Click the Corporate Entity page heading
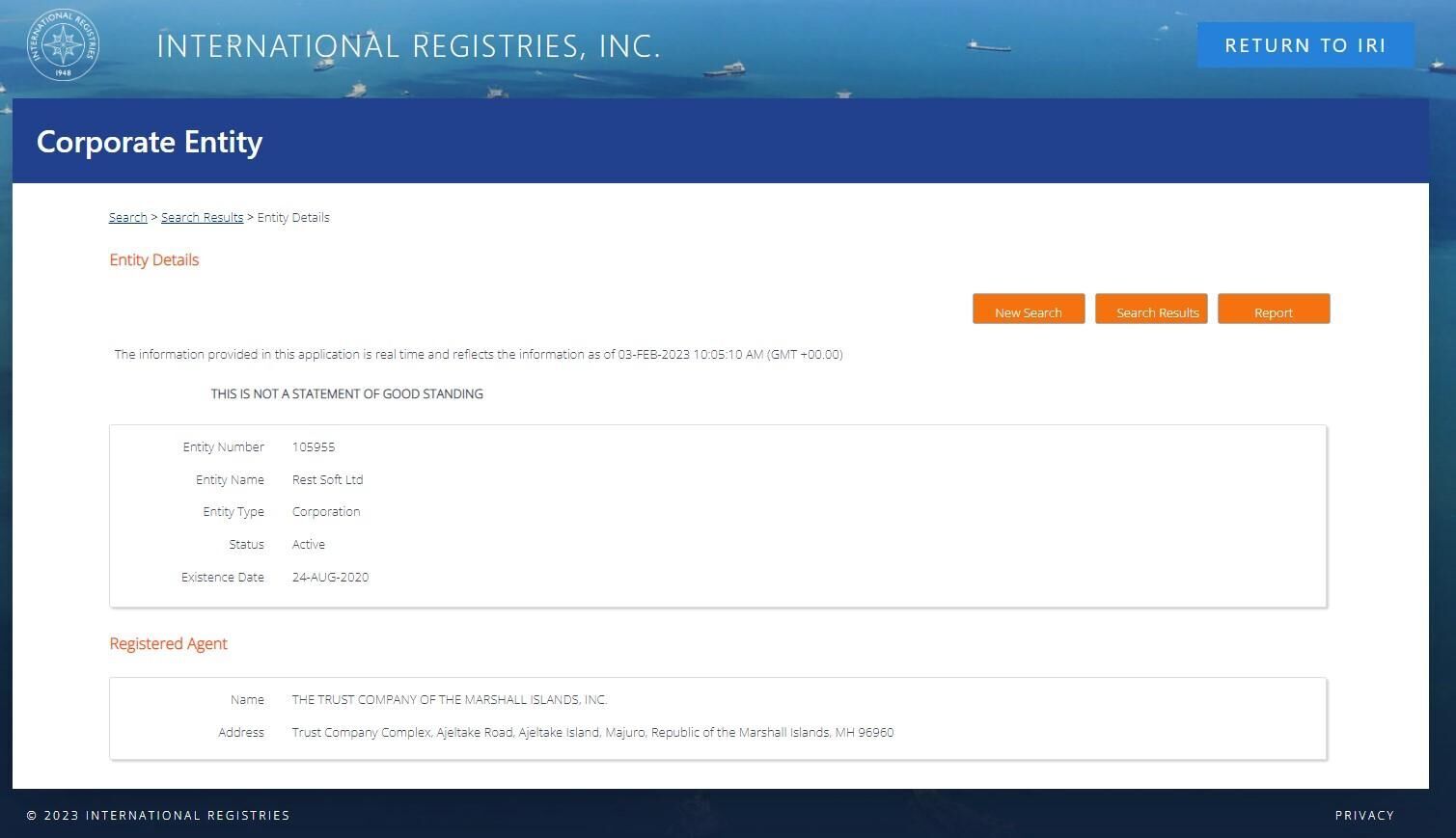Image resolution: width=1456 pixels, height=838 pixels. pyautogui.click(x=150, y=142)
